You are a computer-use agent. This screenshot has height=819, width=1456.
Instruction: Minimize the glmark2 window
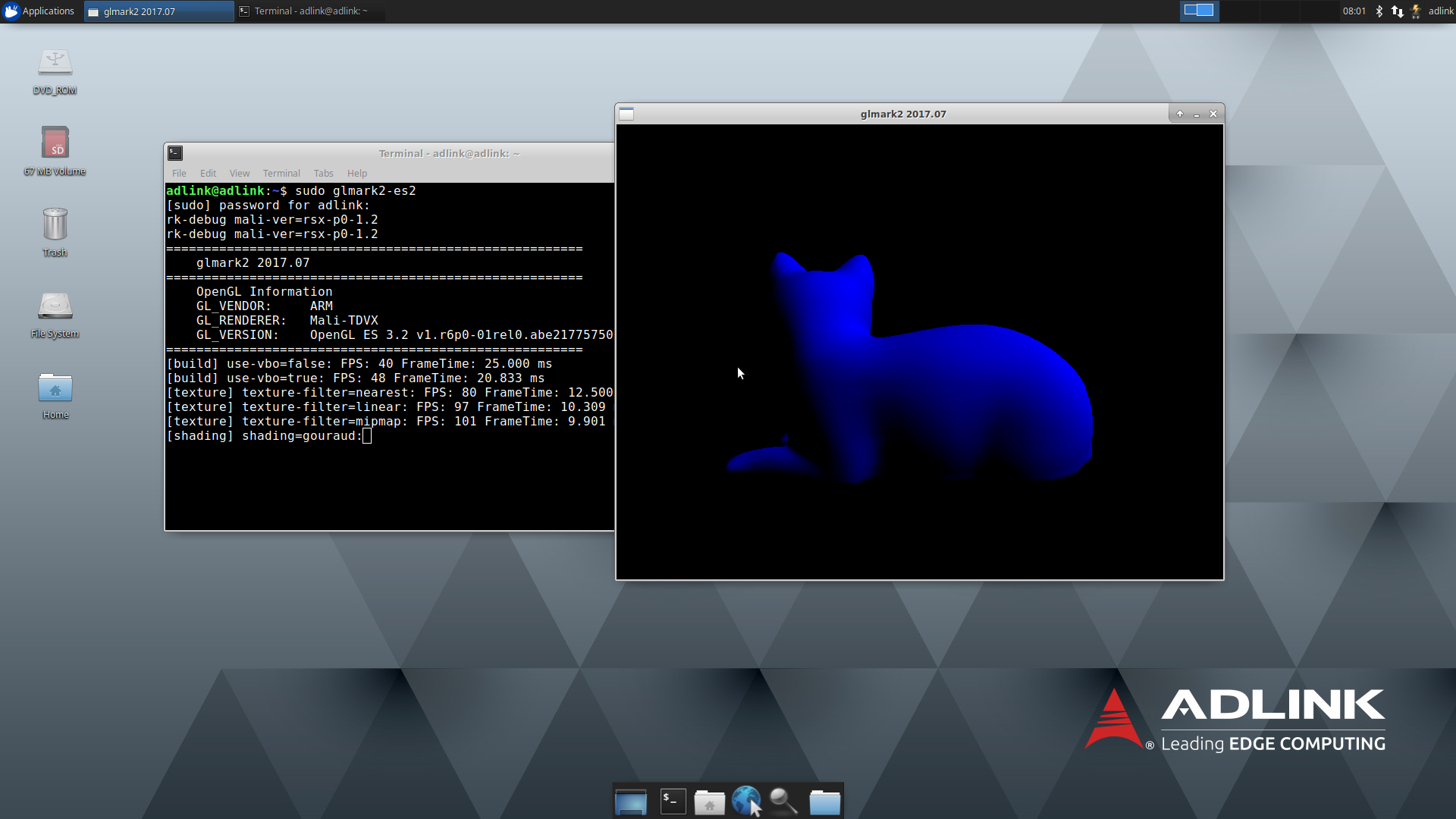1197,114
